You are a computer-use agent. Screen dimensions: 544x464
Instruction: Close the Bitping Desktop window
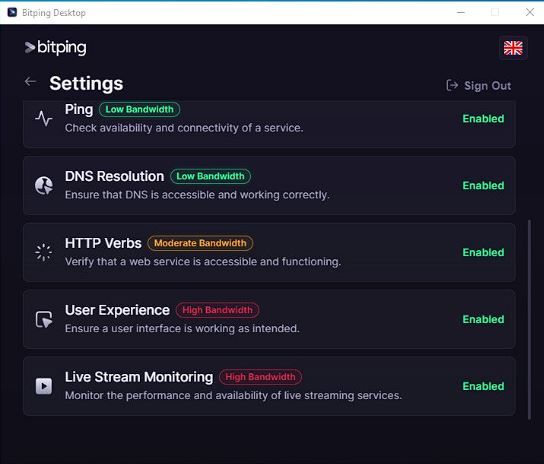[x=530, y=12]
